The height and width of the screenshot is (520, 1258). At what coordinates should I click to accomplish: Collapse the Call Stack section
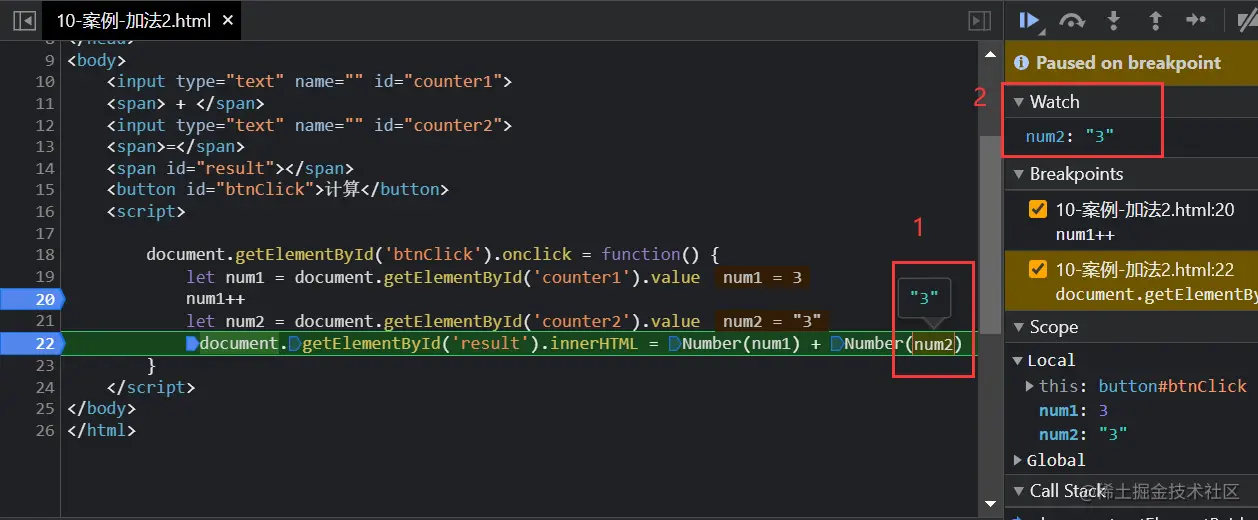[x=1019, y=490]
